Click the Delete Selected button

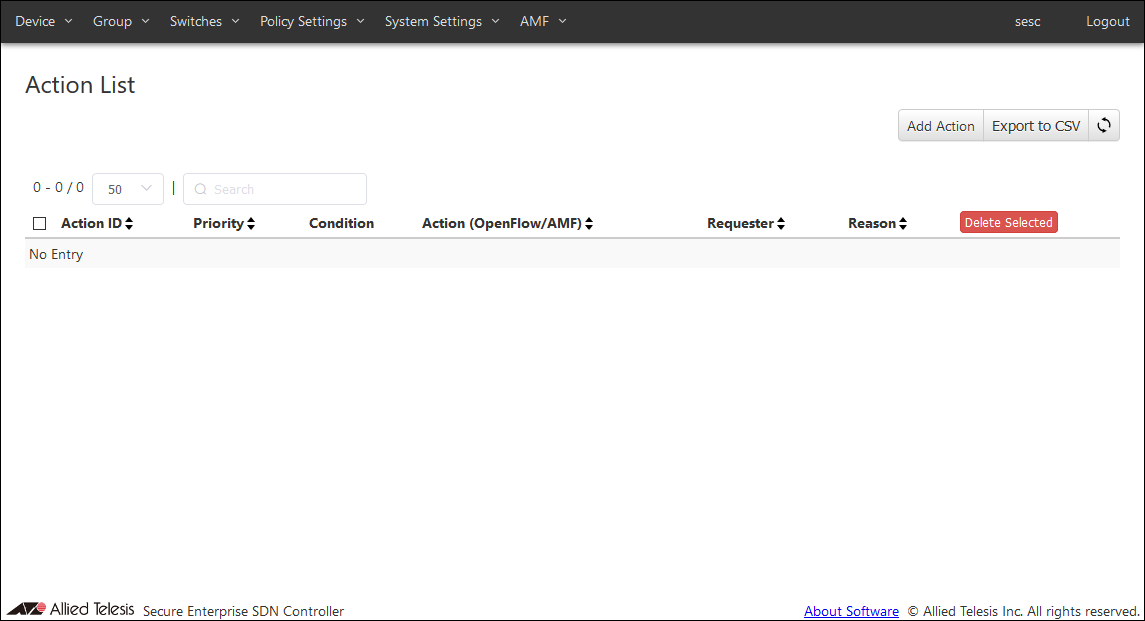1008,222
